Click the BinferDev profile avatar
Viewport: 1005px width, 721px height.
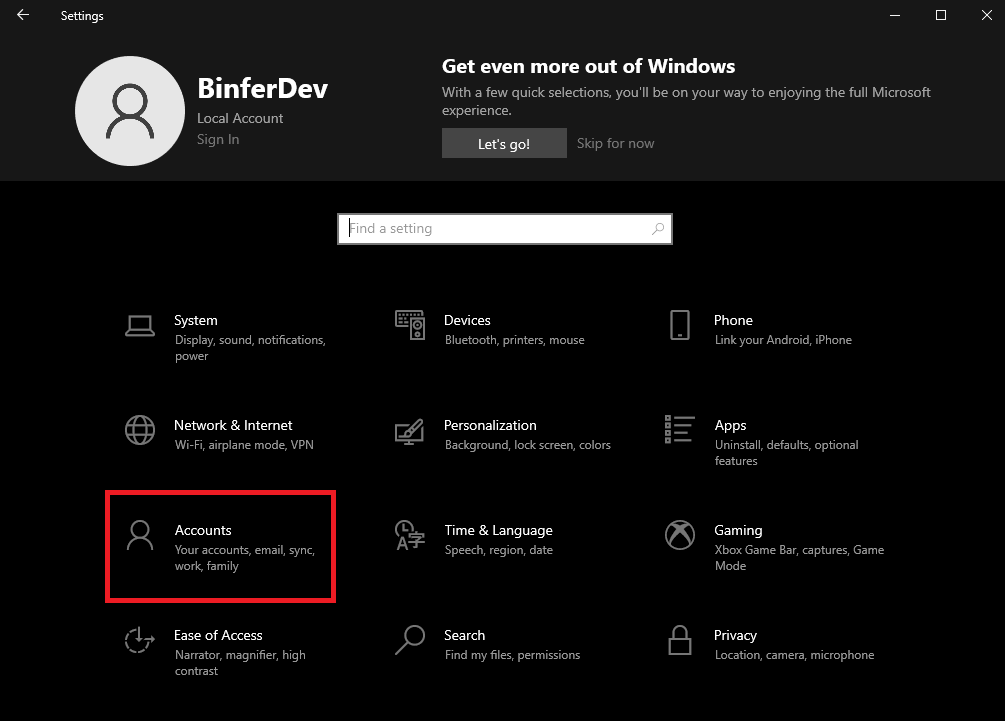coord(130,111)
